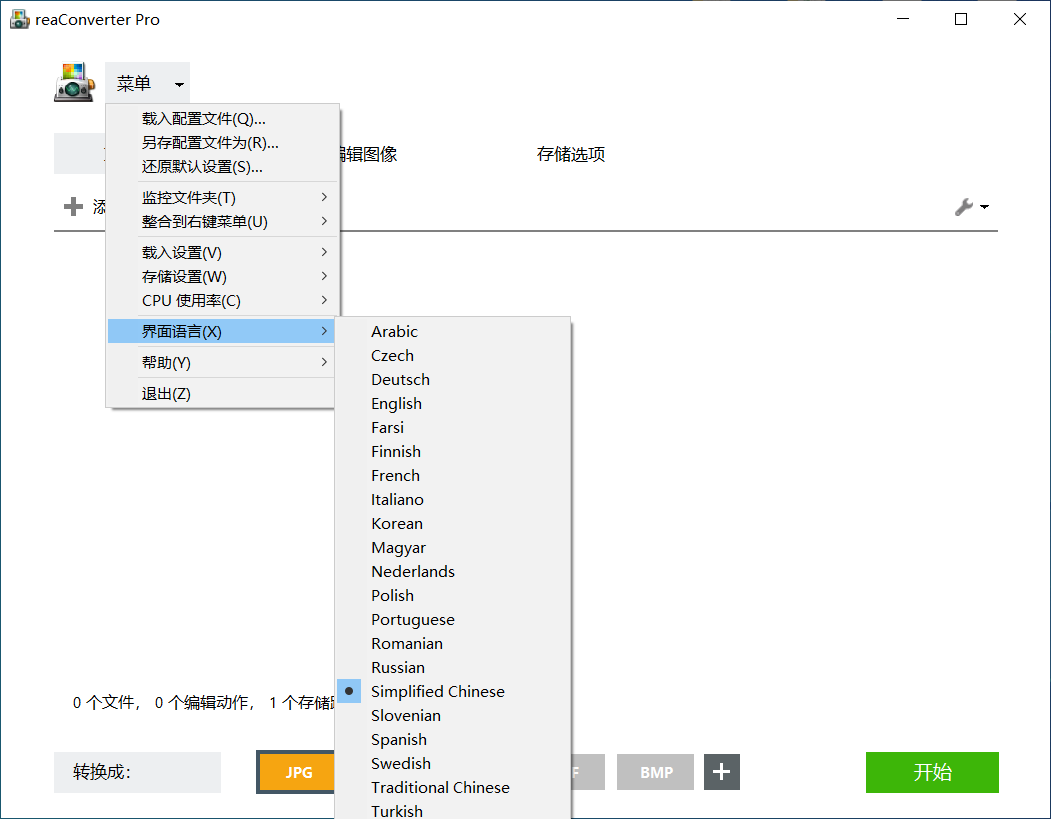Set interface language to Italiano
Screen dimensions: 1051x819
point(453,499)
